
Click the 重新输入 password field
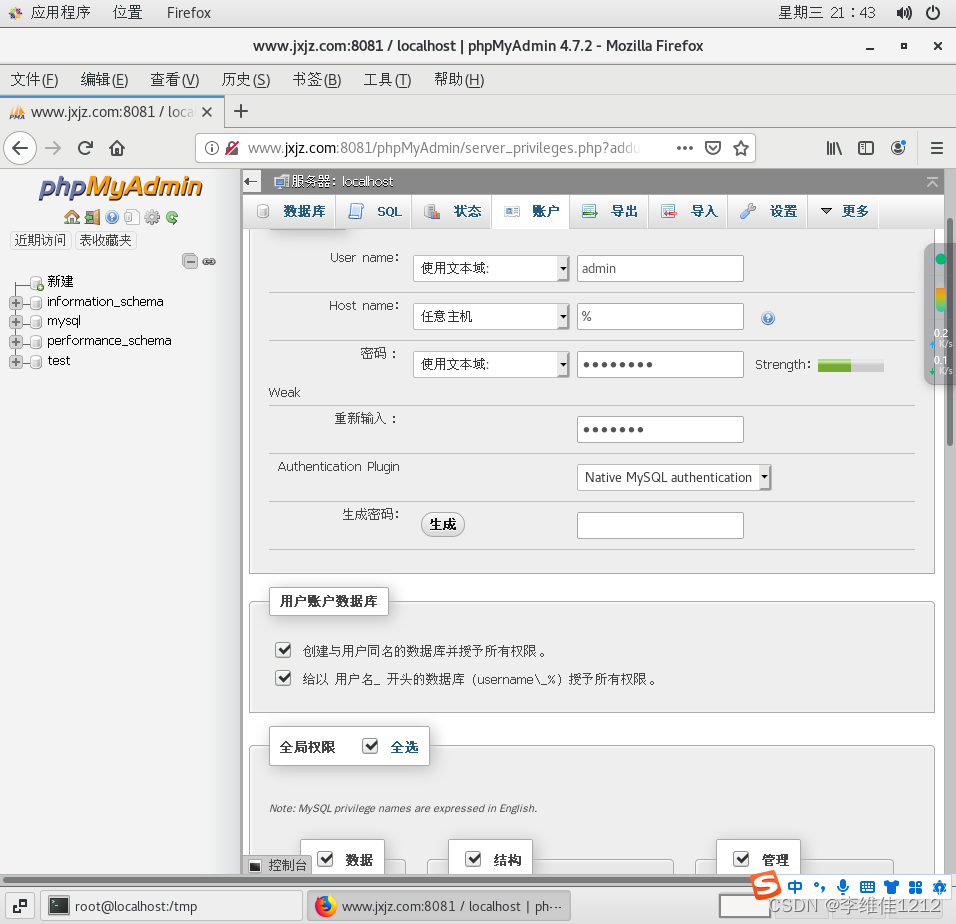(660, 429)
